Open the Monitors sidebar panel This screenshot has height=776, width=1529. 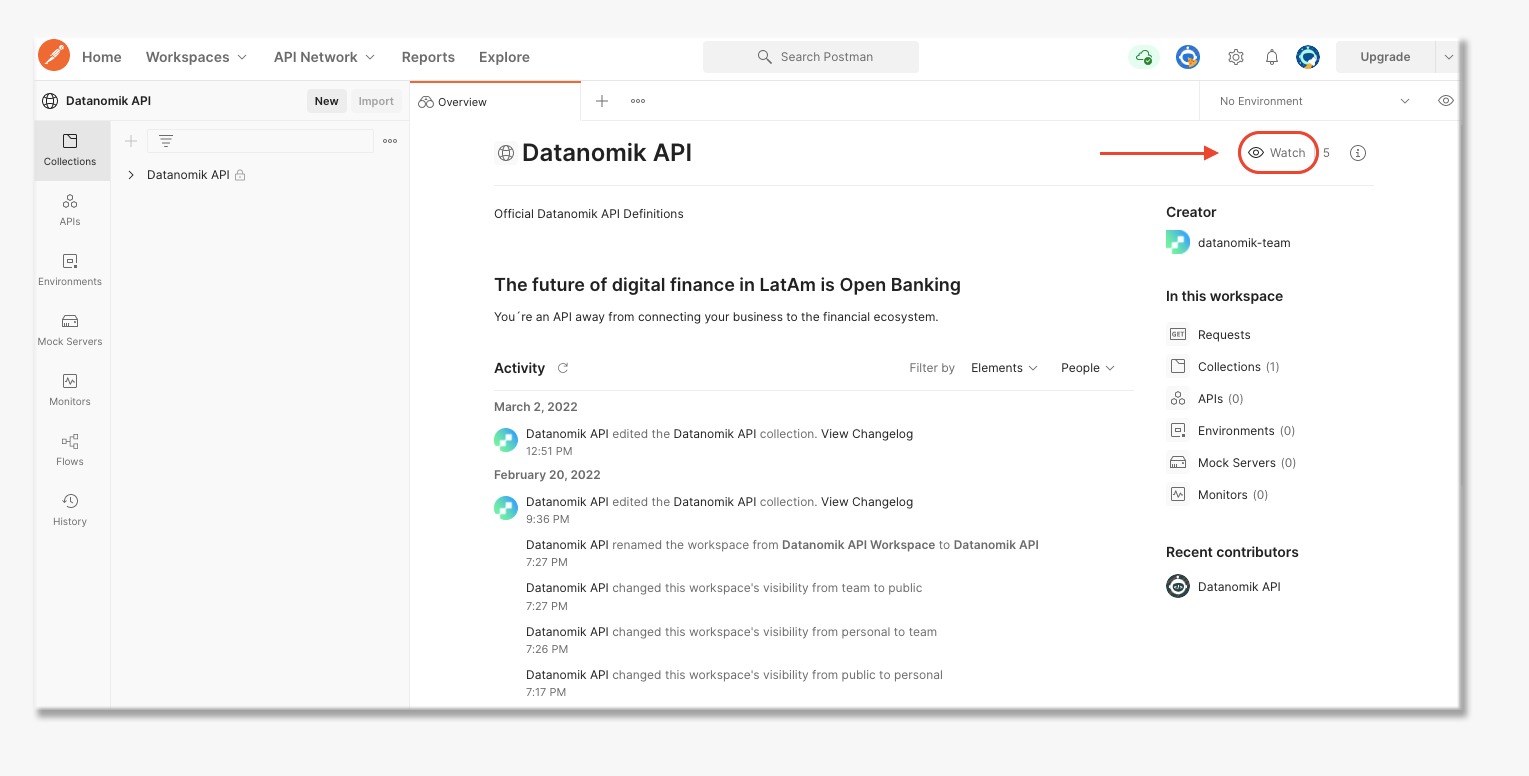click(x=70, y=390)
